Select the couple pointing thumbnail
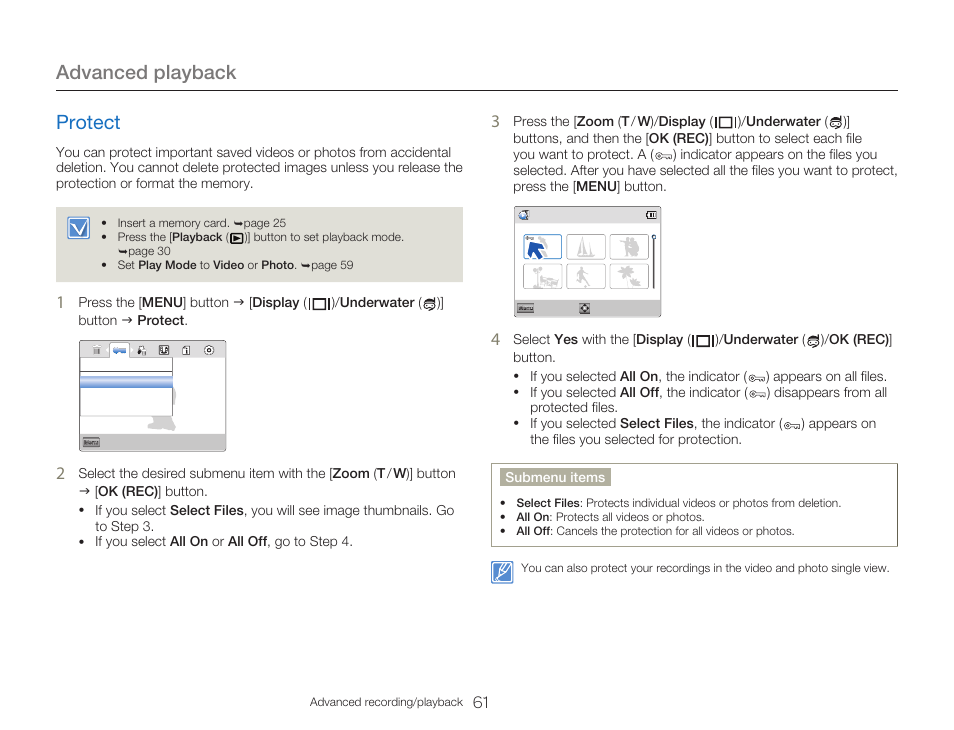The image size is (954, 730). (629, 247)
